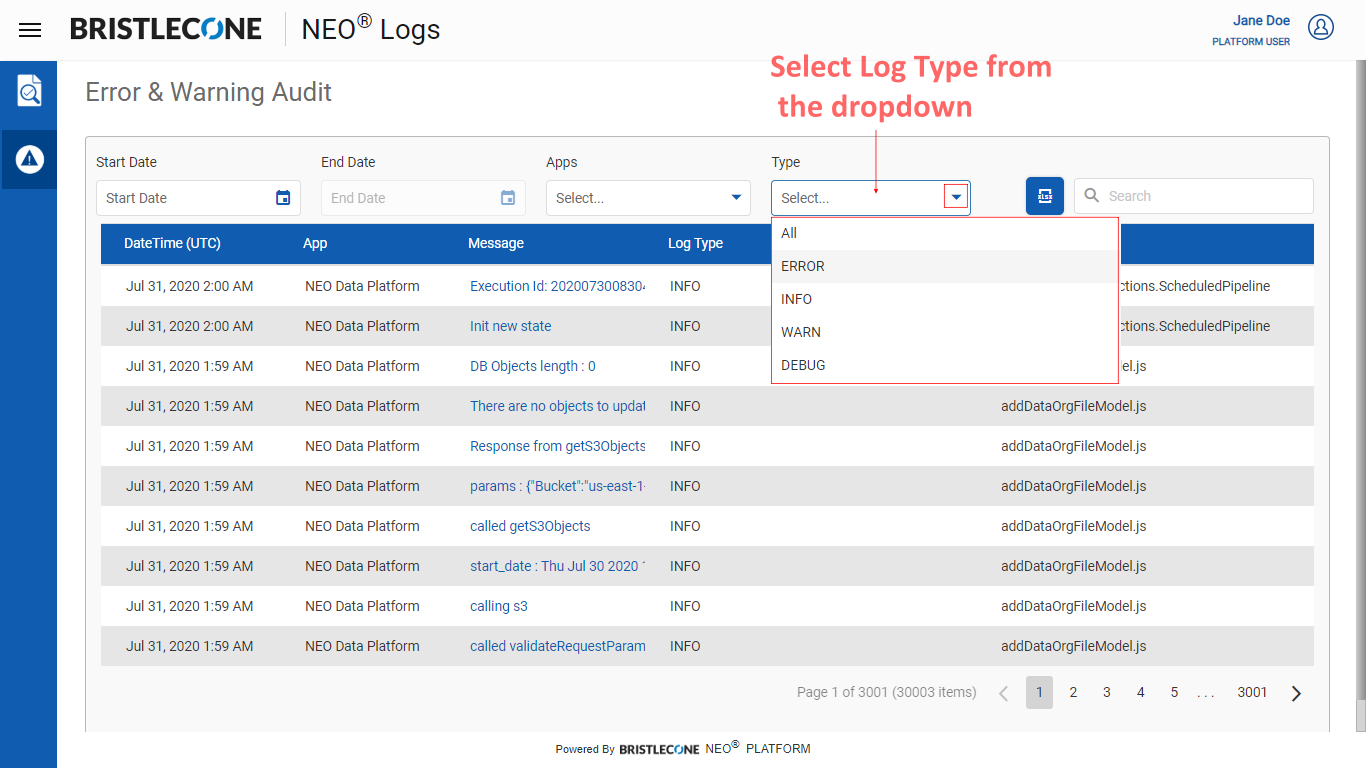
Task: Choose ERROR from the Type list
Action: coord(803,267)
